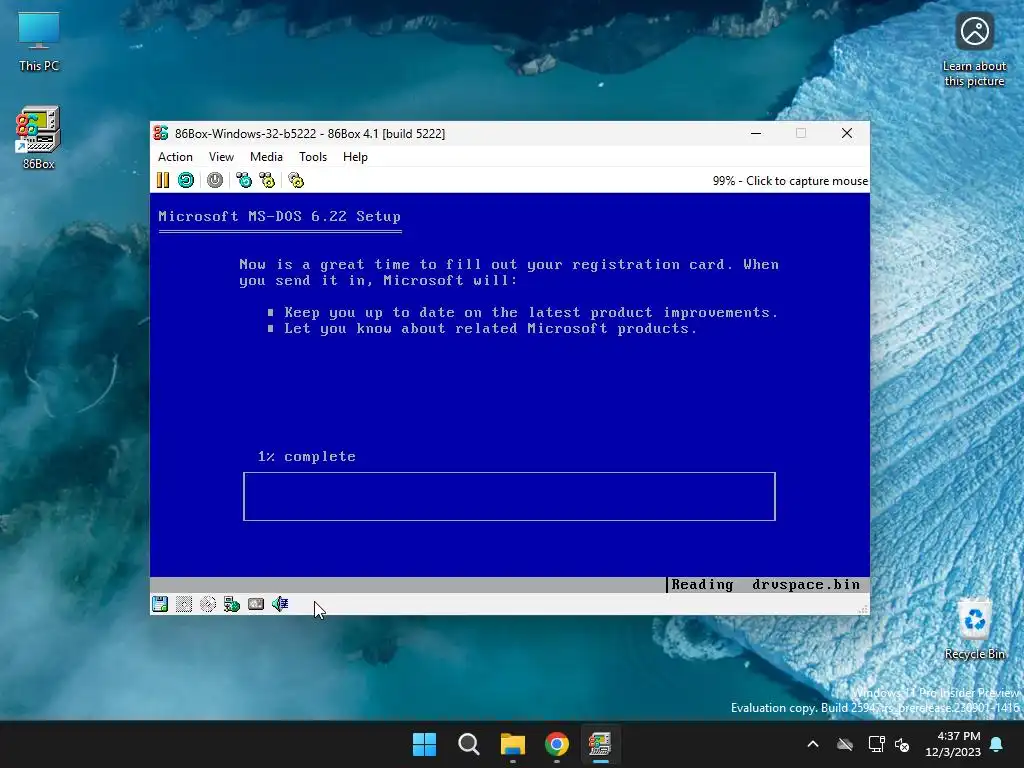The width and height of the screenshot is (1024, 768).
Task: Open File Explorer from taskbar
Action: coord(513,744)
